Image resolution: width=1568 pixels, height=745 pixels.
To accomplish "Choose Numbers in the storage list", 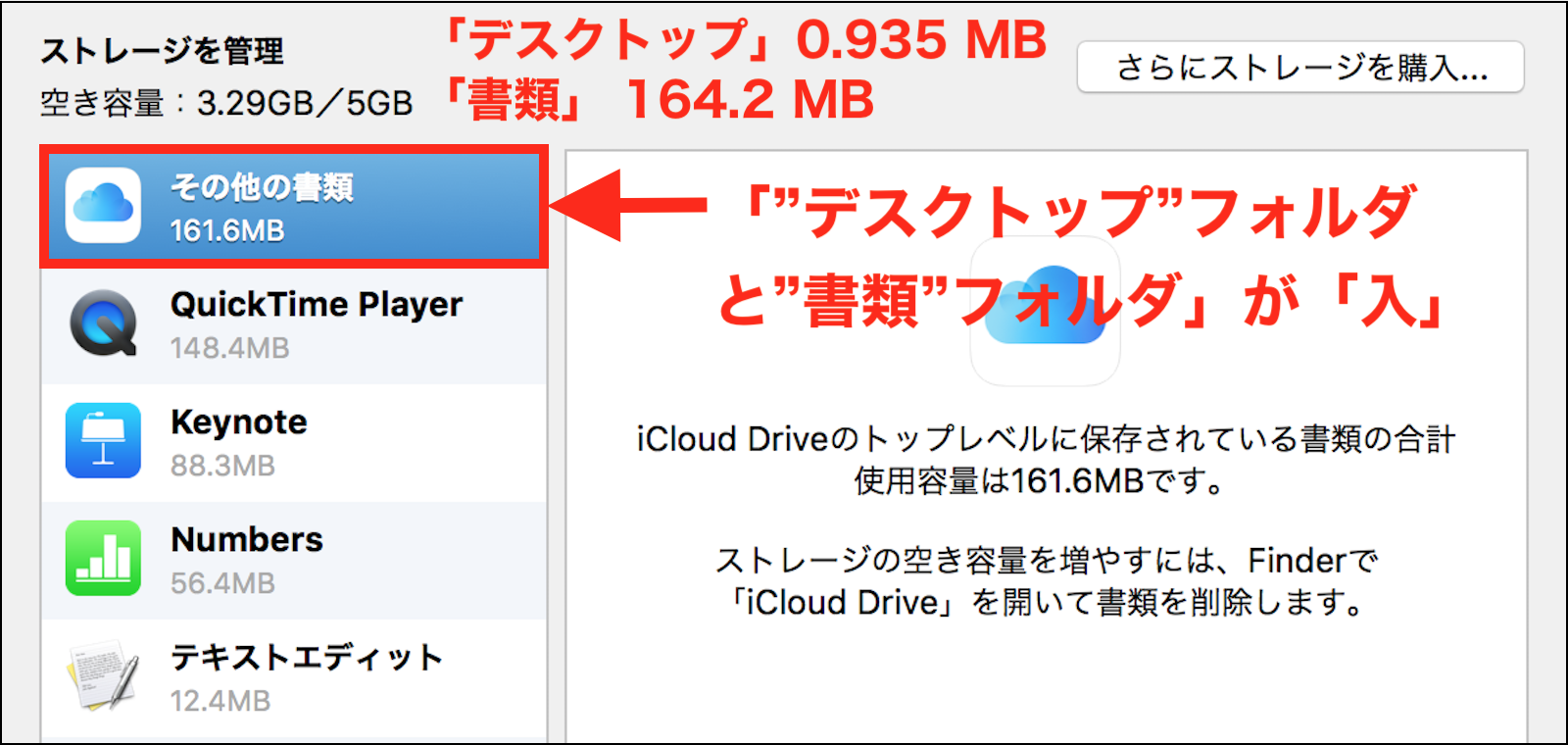I will click(x=294, y=560).
